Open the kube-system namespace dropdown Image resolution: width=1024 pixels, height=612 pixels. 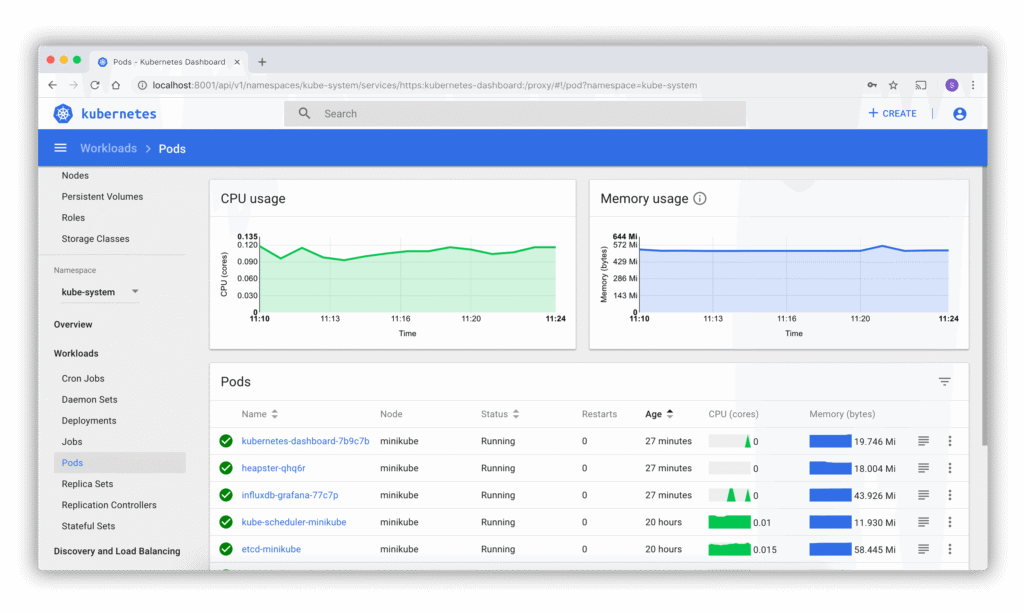tap(100, 292)
